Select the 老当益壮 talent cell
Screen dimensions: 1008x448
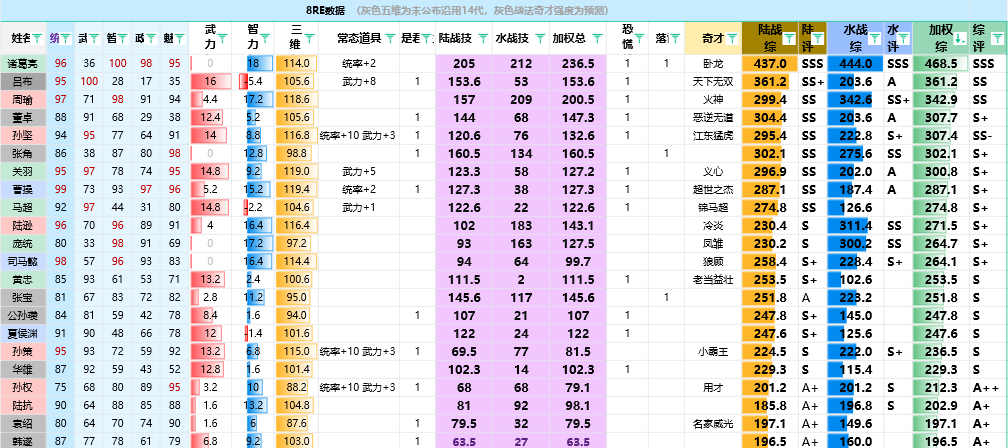coord(713,280)
